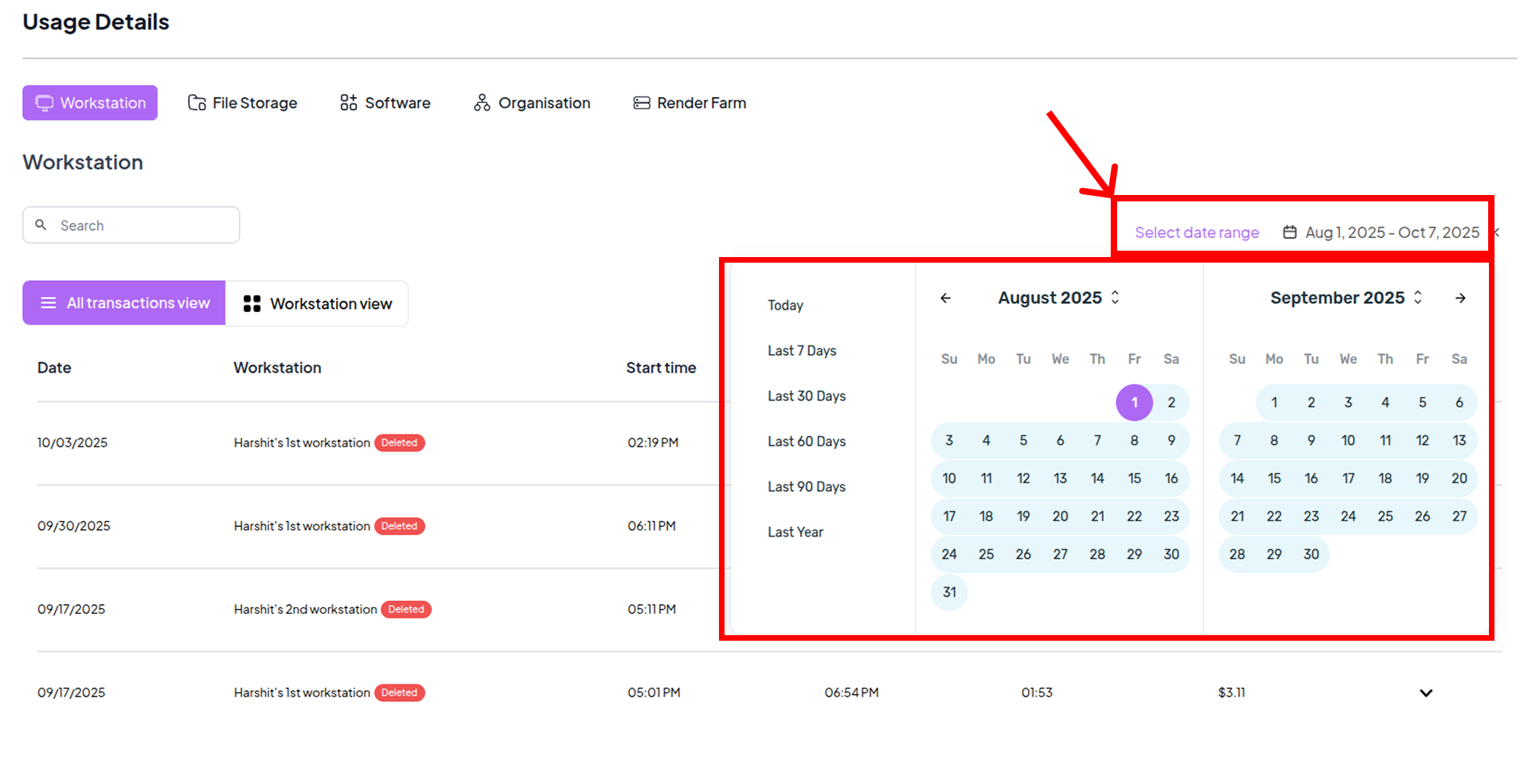This screenshot has width=1520, height=784.
Task: Open the File Storage tab
Action: (x=243, y=103)
